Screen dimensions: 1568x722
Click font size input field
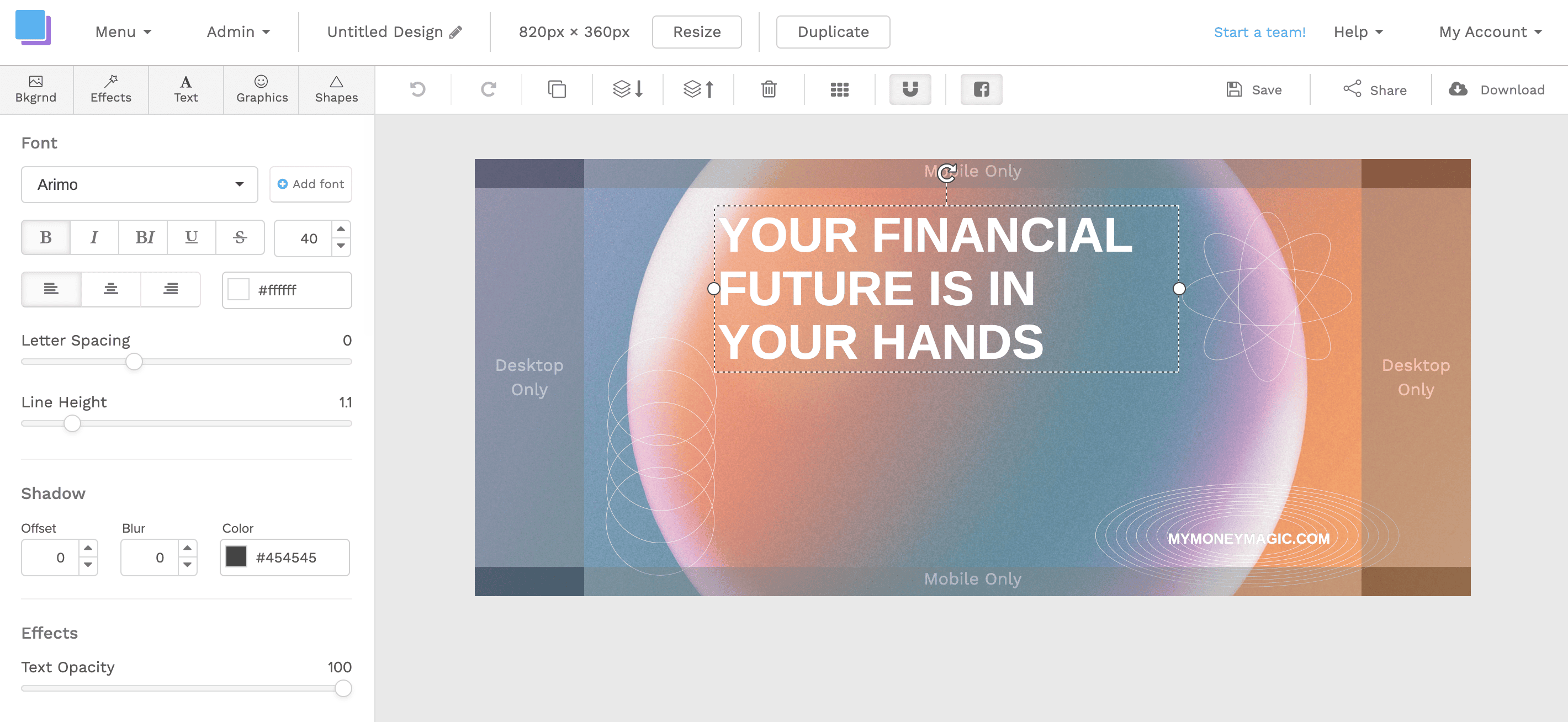coord(306,238)
